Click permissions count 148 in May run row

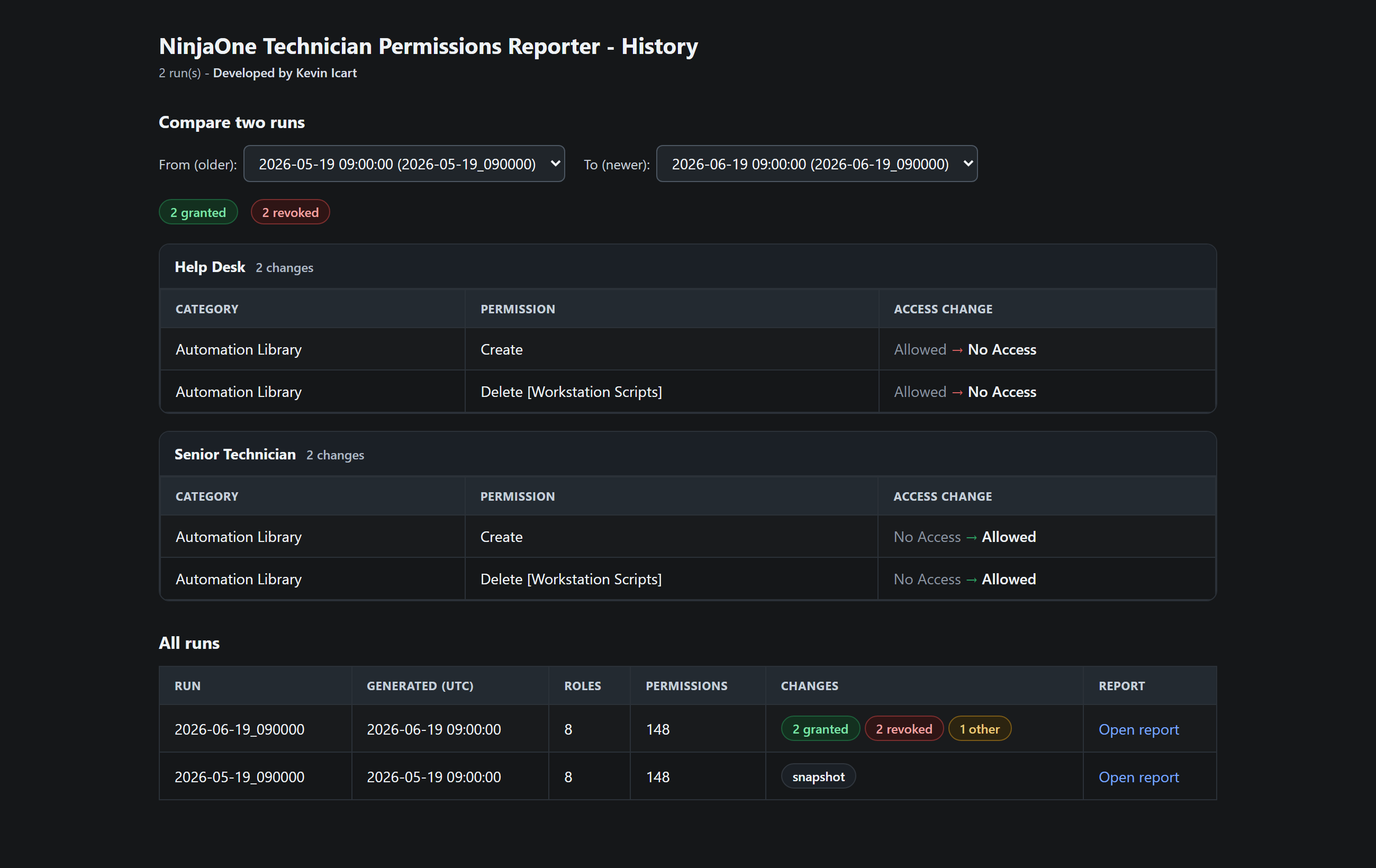pyautogui.click(x=658, y=777)
